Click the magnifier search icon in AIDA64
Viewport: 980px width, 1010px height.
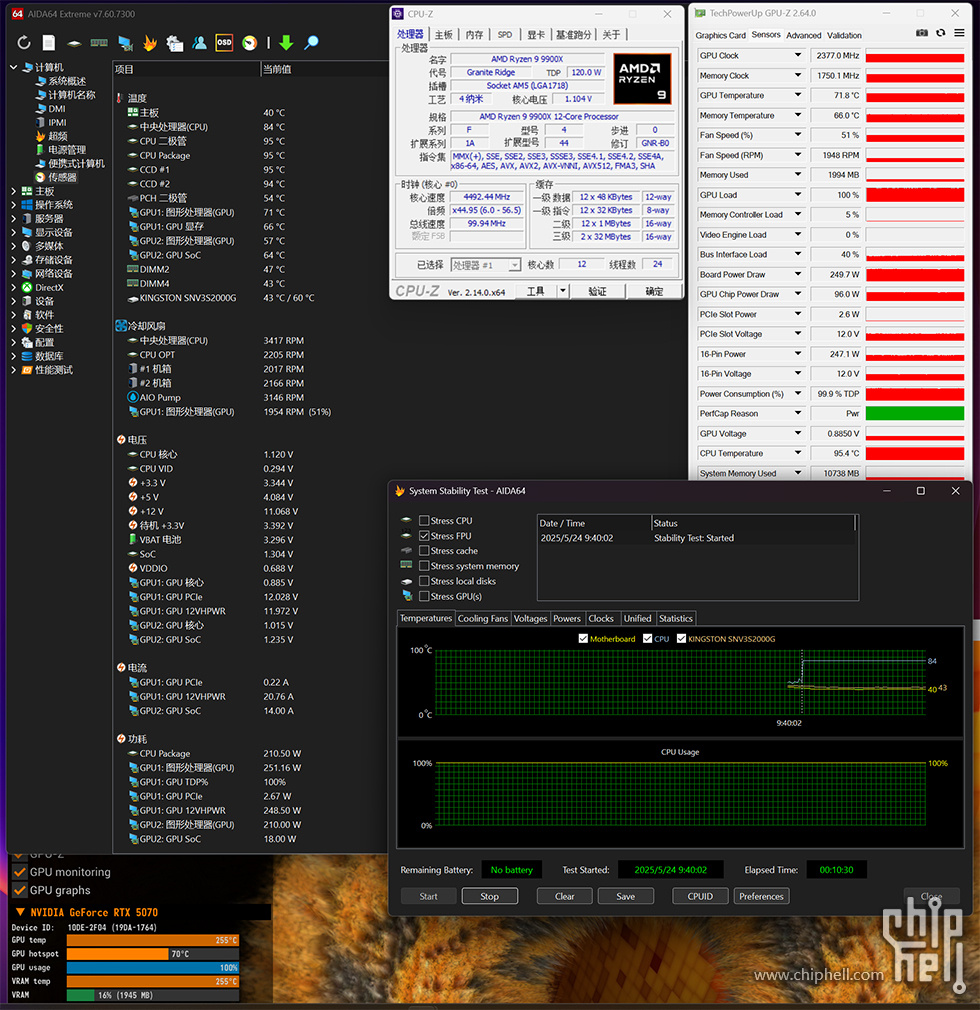pyautogui.click(x=311, y=43)
